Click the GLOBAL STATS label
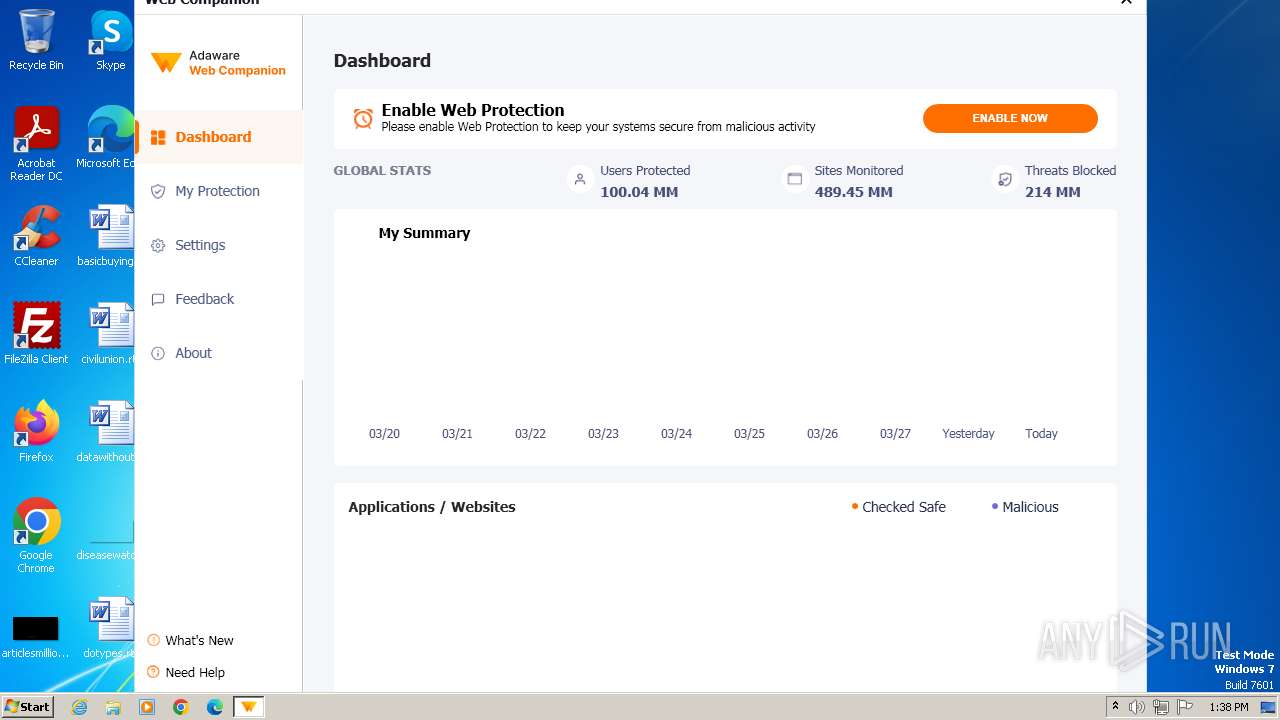The width and height of the screenshot is (1280, 720). pyautogui.click(x=382, y=171)
